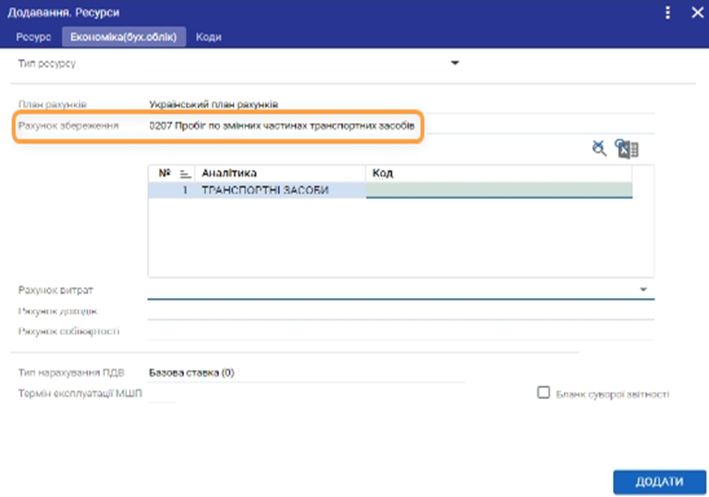This screenshot has height=497, width=709.
Task: Select the Економіка(бух.облік) tab
Action: coord(124,37)
